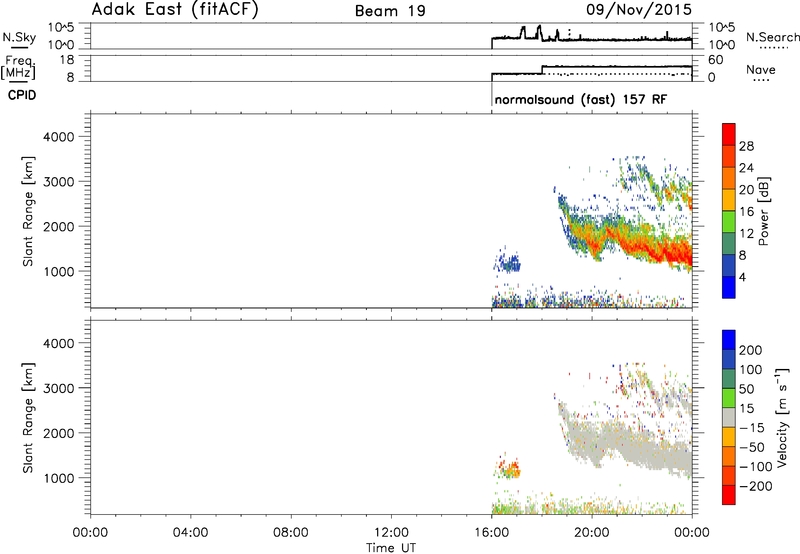Click the '60' tick on Nave axis
800x554 pixels.
pyautogui.click(x=715, y=60)
